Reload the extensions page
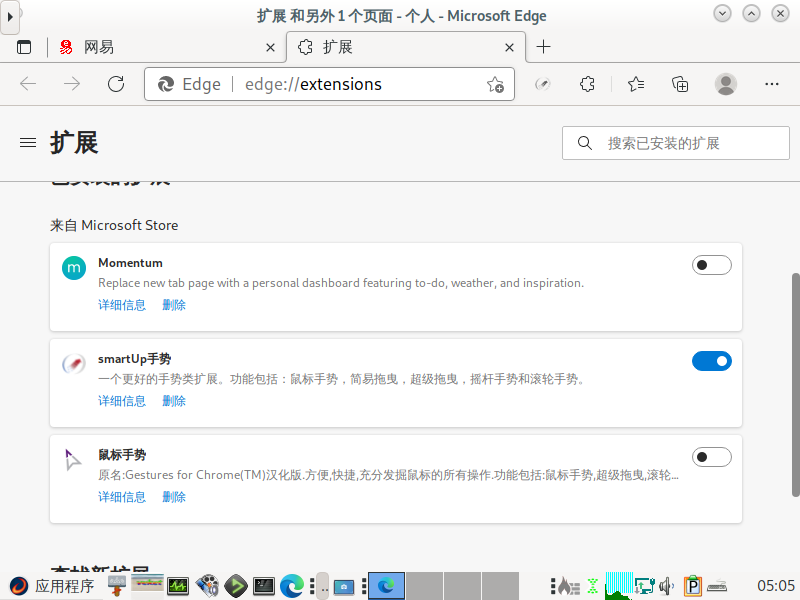The image size is (800, 600). coord(116,84)
